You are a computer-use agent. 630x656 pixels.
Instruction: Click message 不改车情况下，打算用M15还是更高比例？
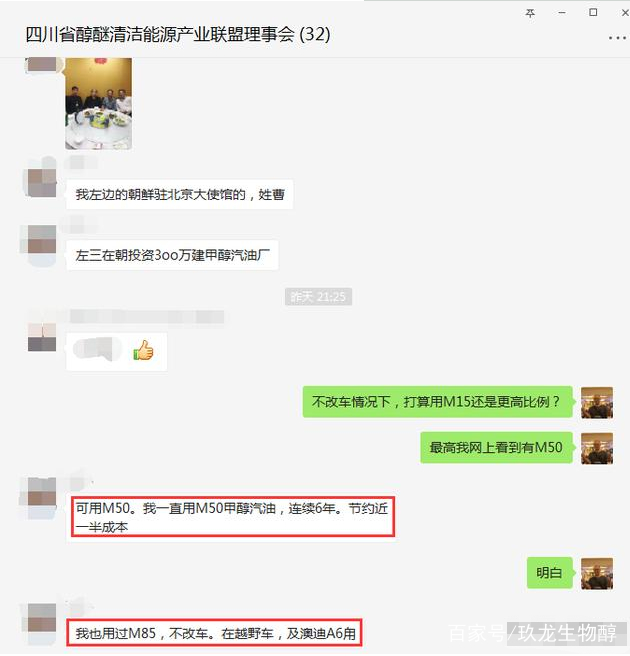(438, 402)
